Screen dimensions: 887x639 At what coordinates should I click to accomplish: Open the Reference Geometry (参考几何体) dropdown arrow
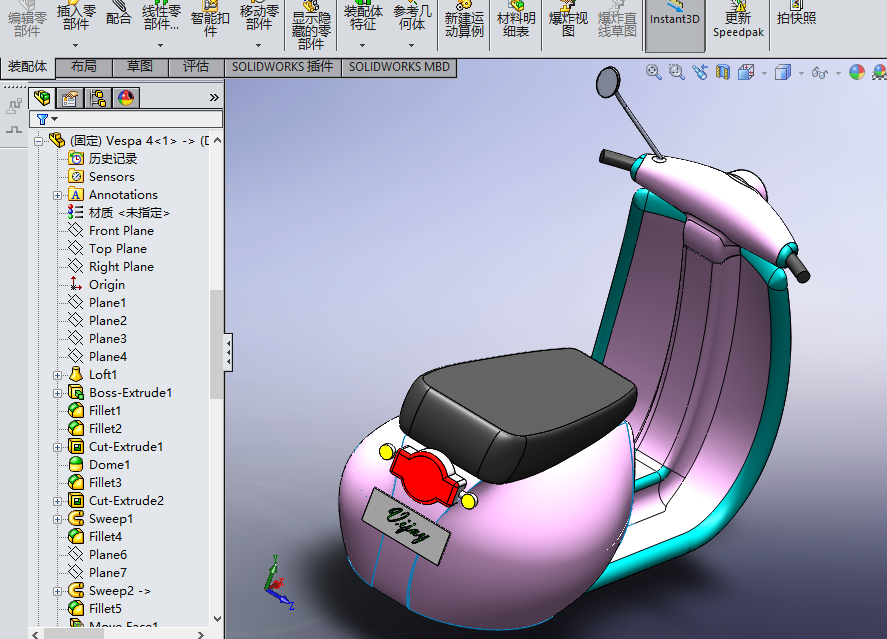pos(411,45)
